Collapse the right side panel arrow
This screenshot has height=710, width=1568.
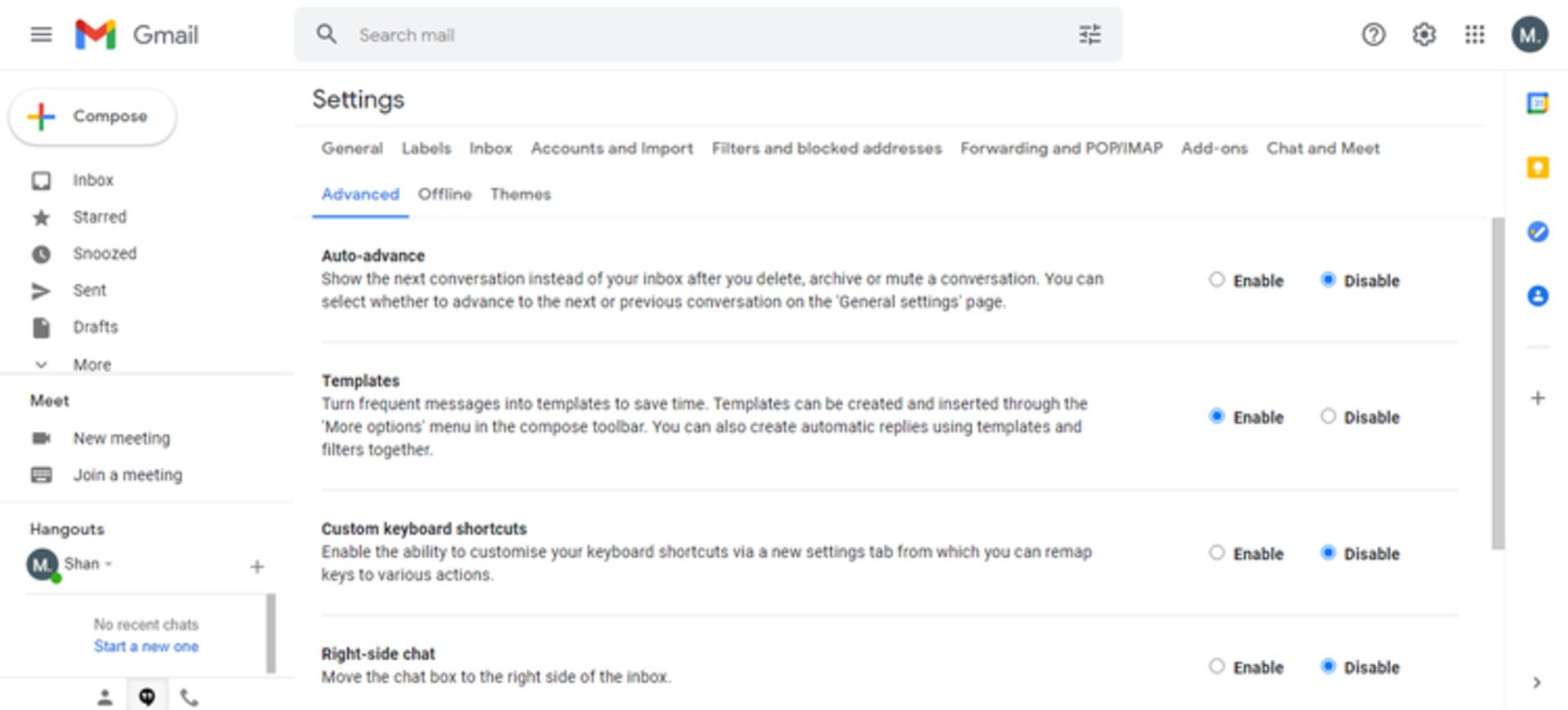(1537, 682)
